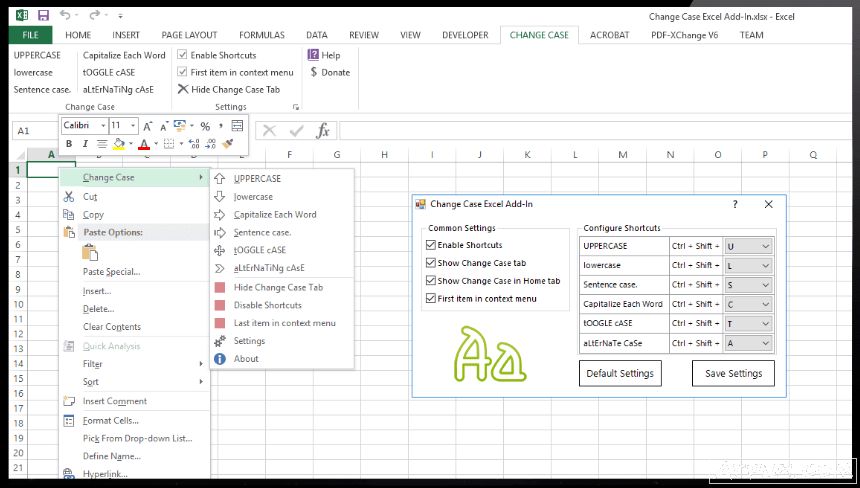The width and height of the screenshot is (860, 488).
Task: Click Hide Change Case Tab in ribbon
Action: 229,89
